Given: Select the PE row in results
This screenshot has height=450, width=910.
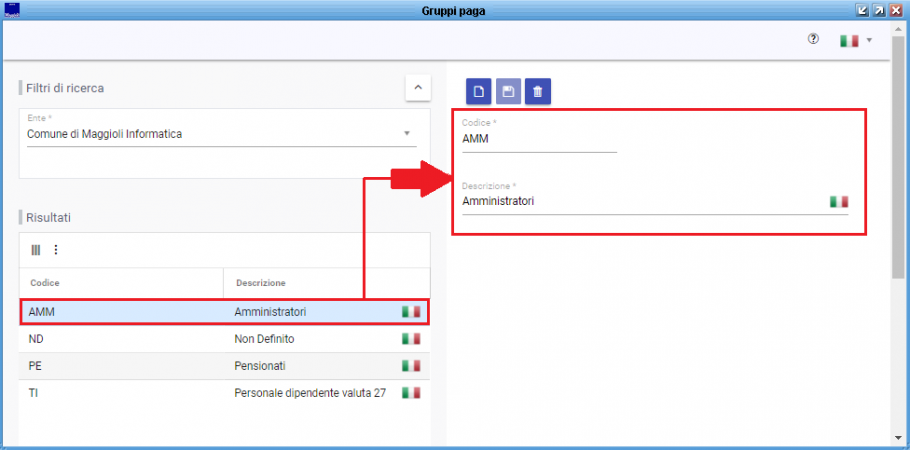Looking at the screenshot, I should point(225,366).
